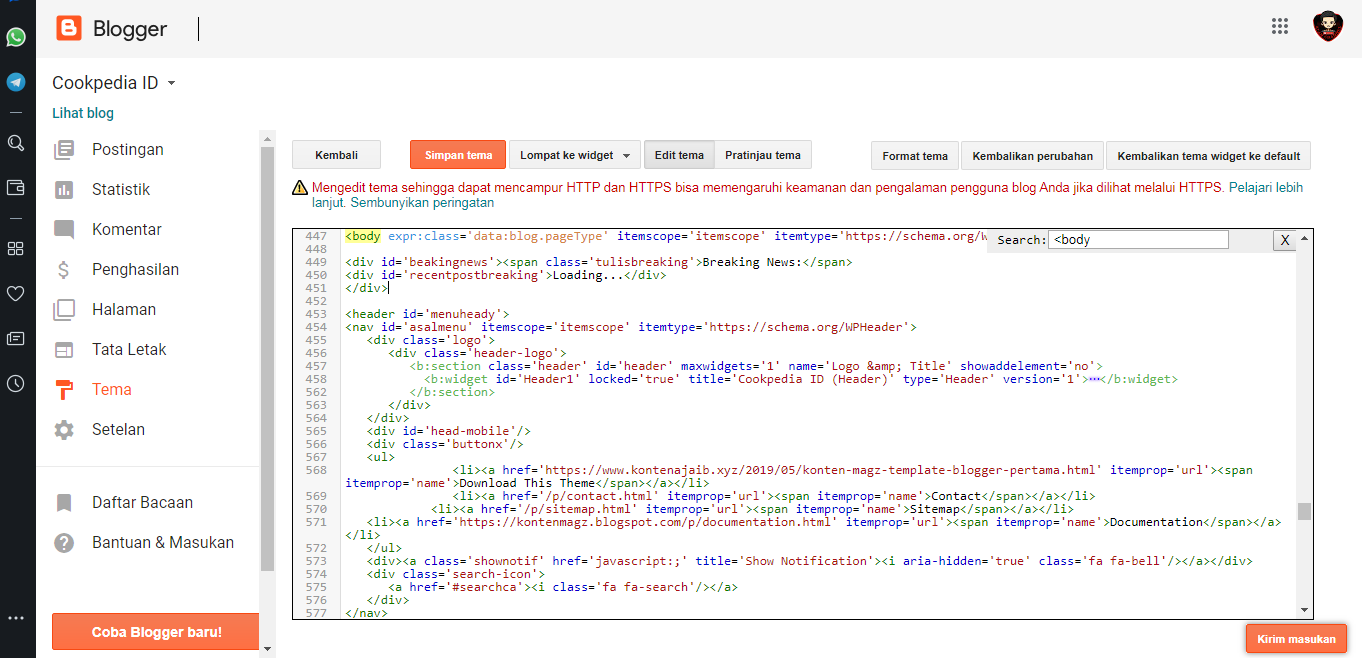The image size is (1362, 658).
Task: Open WhatsApp from the browser sidebar
Action: [16, 37]
